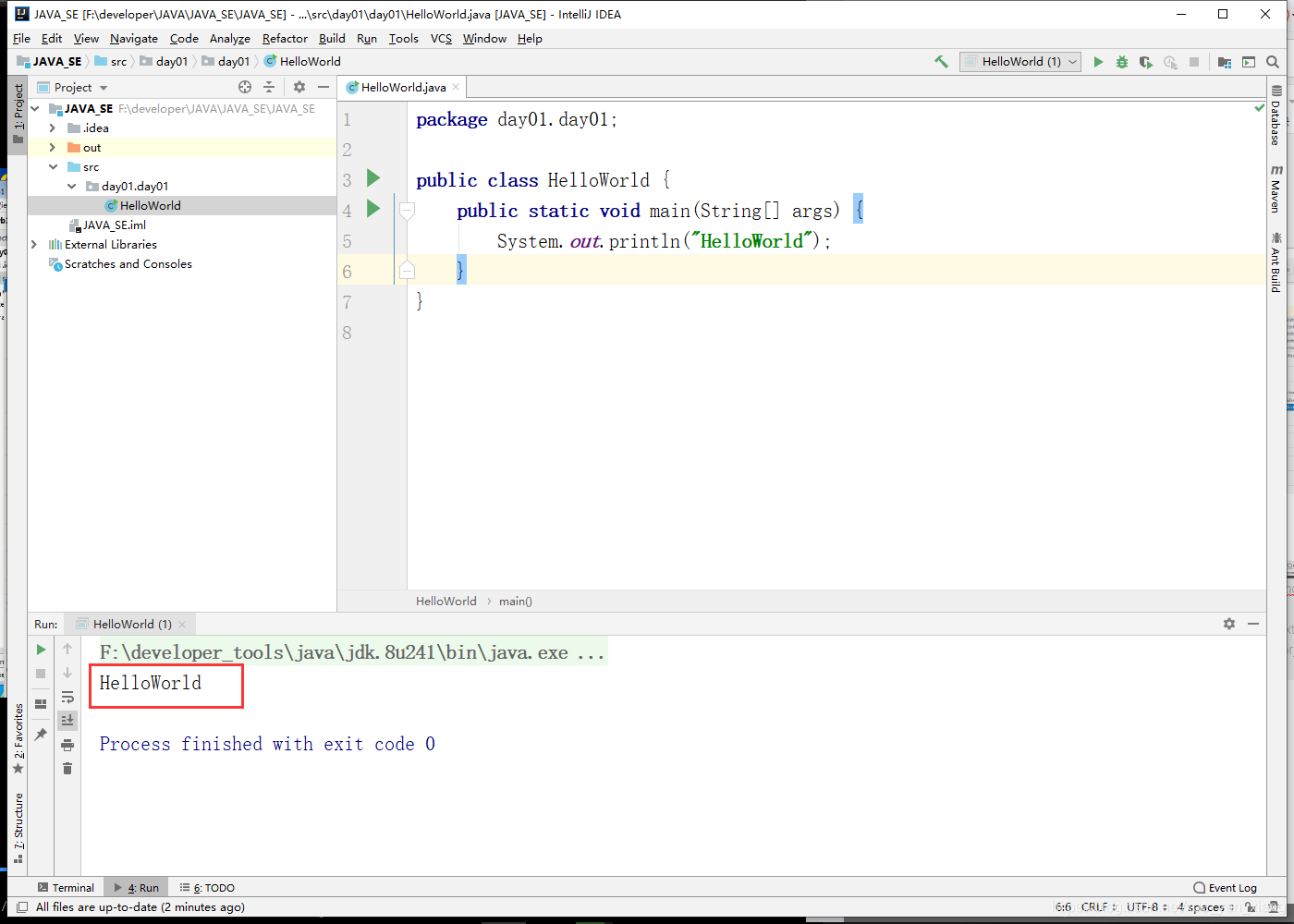Toggle the Favorites side tool window

point(18,739)
